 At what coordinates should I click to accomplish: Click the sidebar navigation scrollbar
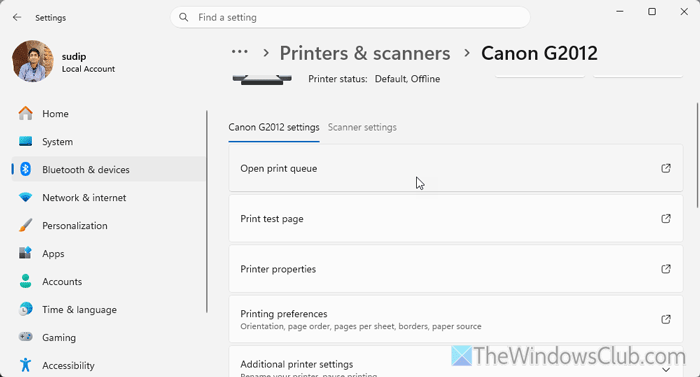(207, 212)
